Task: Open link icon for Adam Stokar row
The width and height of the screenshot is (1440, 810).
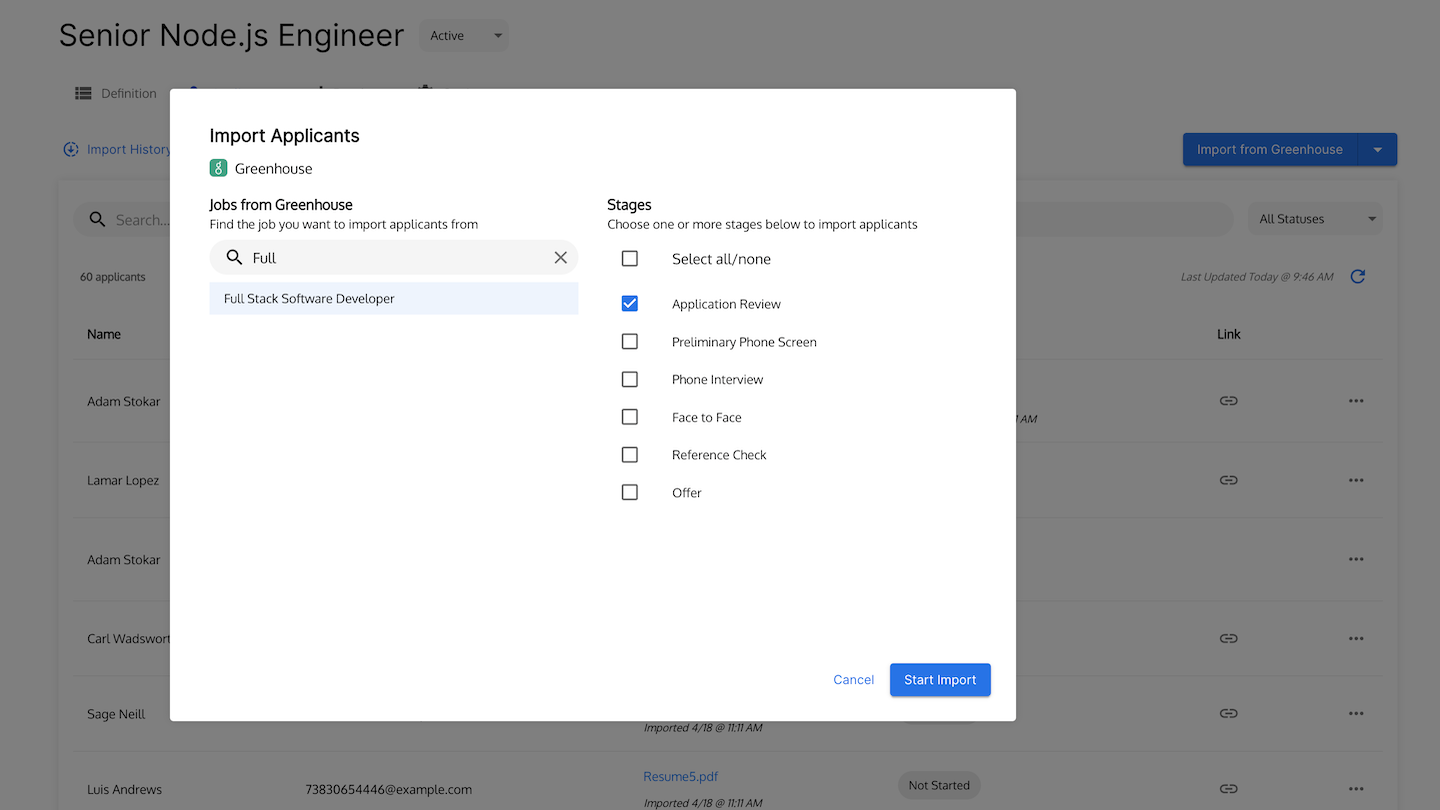Action: 1228,401
